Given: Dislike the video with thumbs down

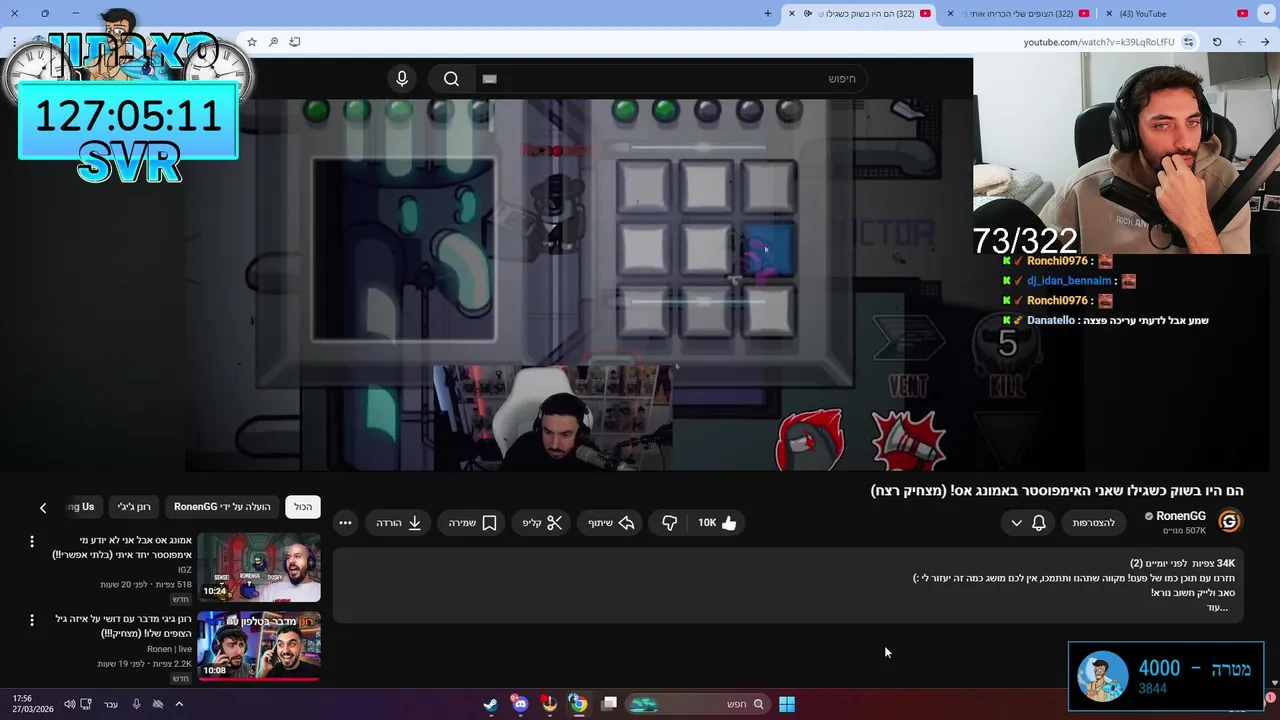Looking at the screenshot, I should click(x=669, y=523).
